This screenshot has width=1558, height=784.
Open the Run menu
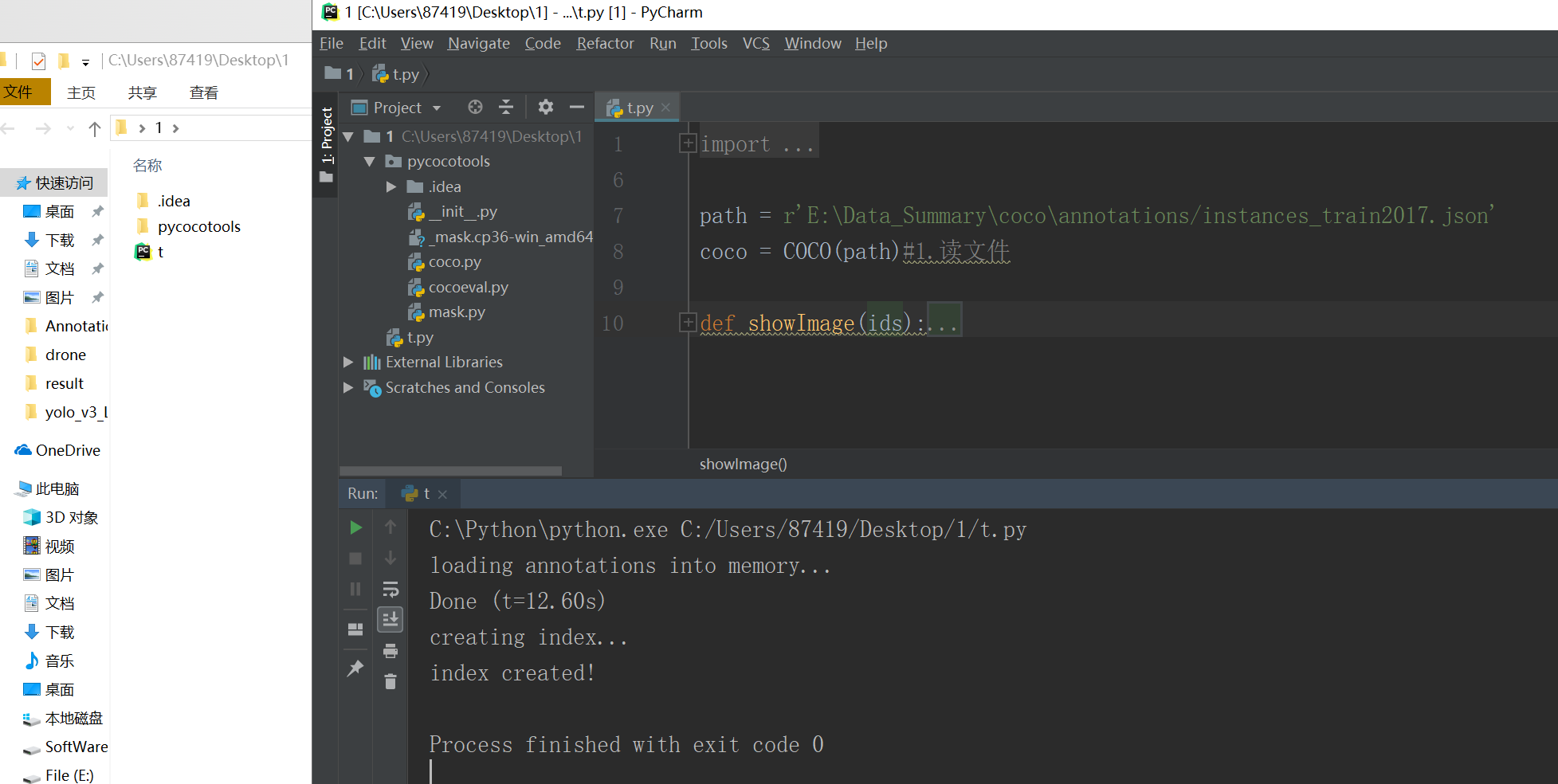pyautogui.click(x=663, y=44)
